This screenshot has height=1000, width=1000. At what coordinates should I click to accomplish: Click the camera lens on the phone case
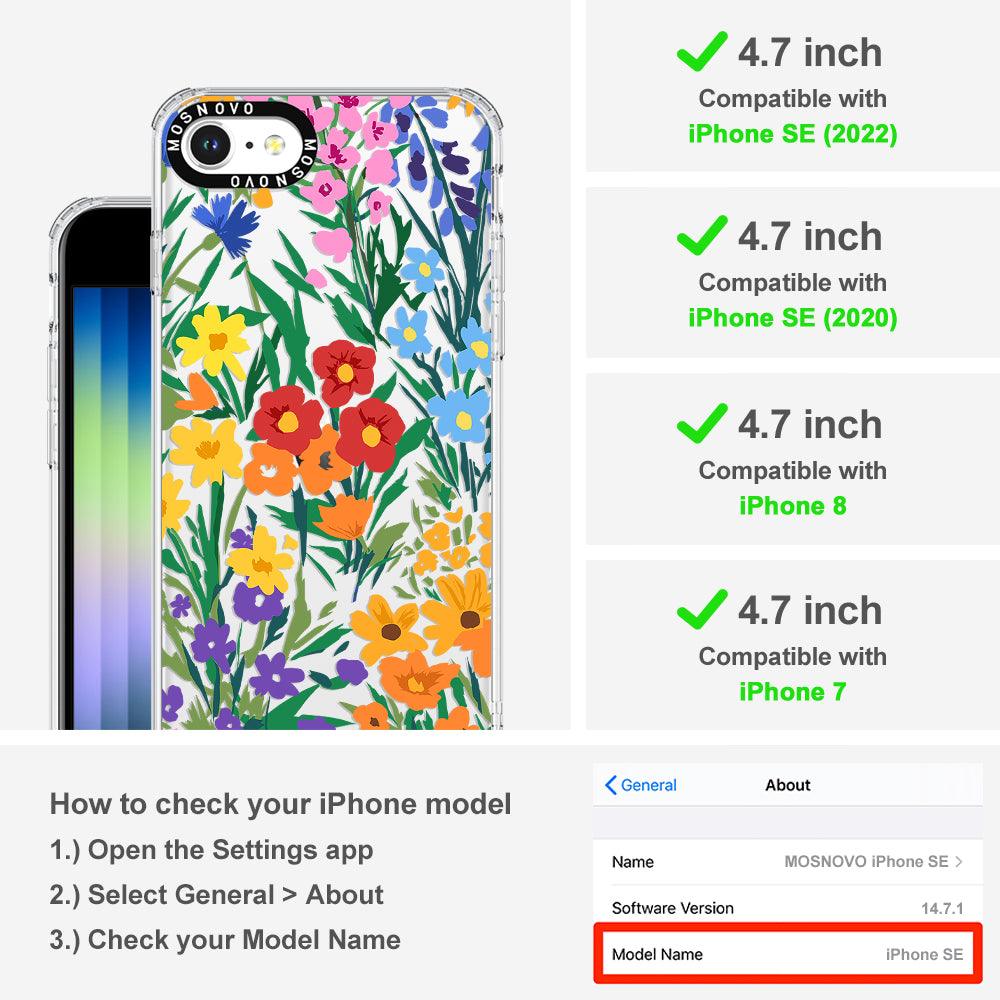coord(209,145)
